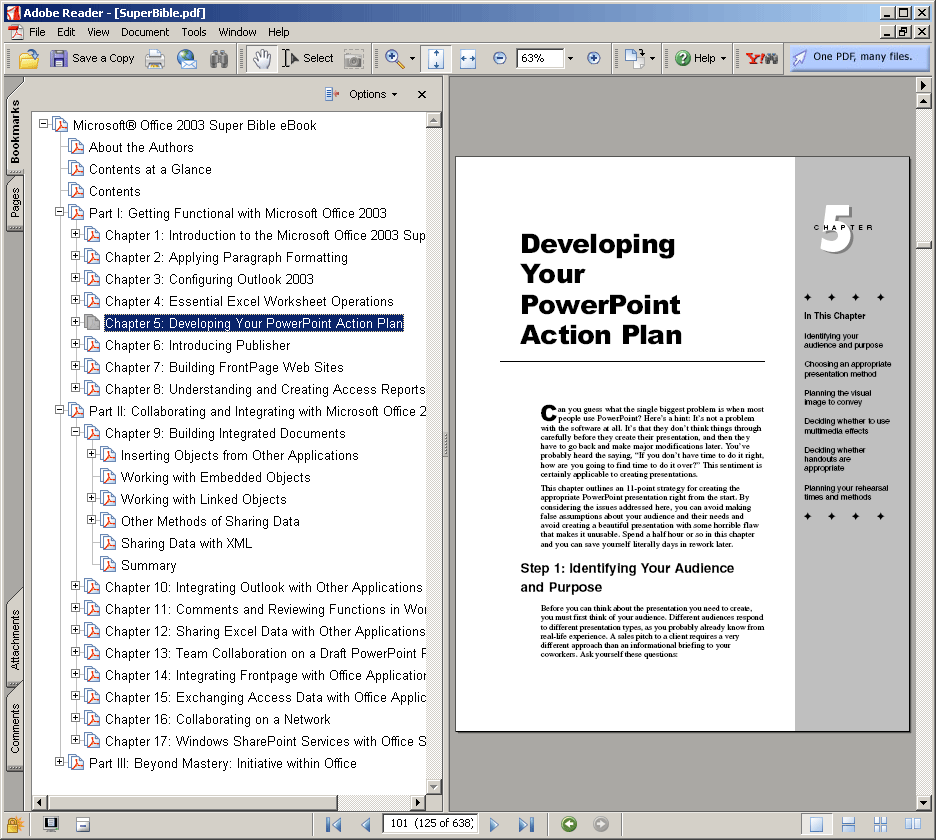Open the Zoom tool dropdown arrow
This screenshot has width=936, height=840.
pos(412,59)
